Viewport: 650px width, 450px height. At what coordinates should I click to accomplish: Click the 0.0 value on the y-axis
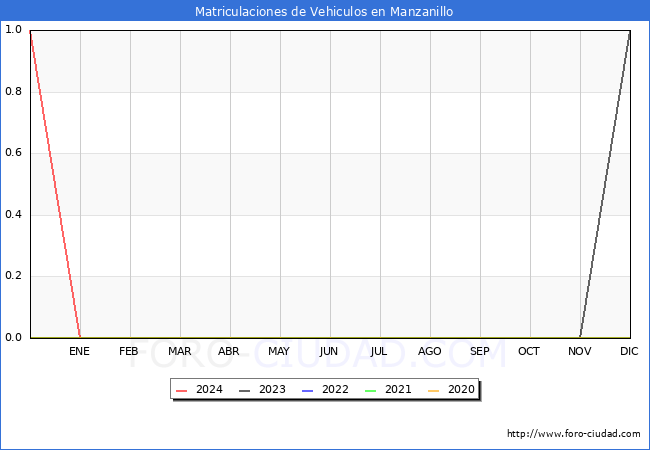coord(13,337)
